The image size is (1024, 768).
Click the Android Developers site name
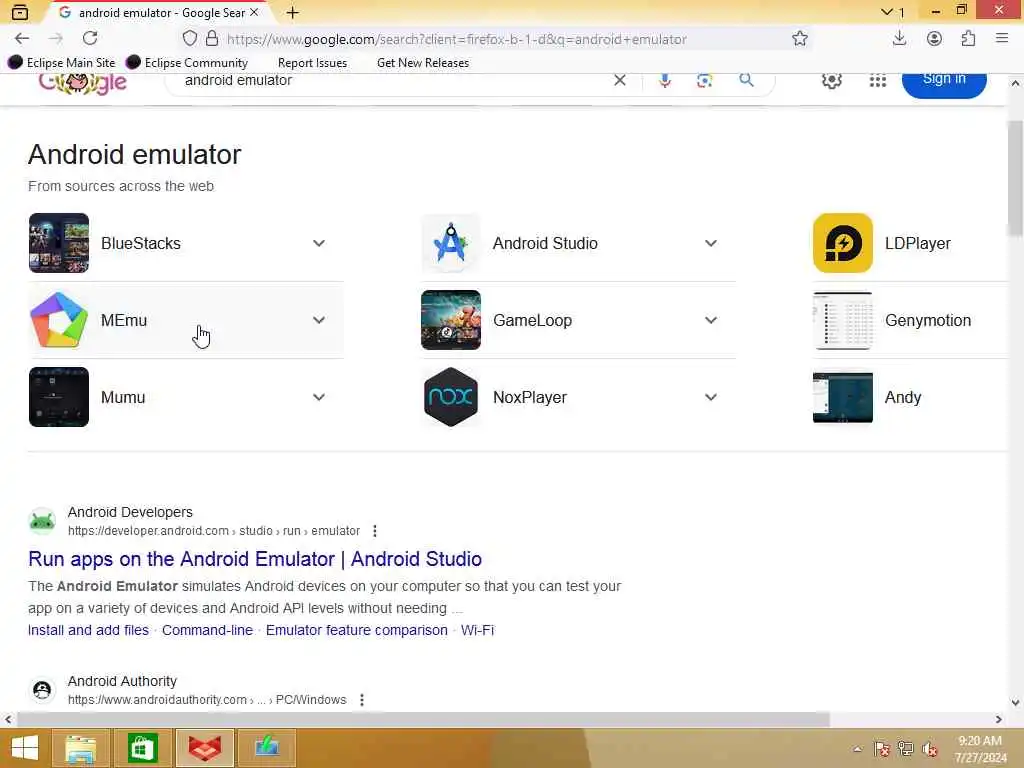(x=130, y=513)
